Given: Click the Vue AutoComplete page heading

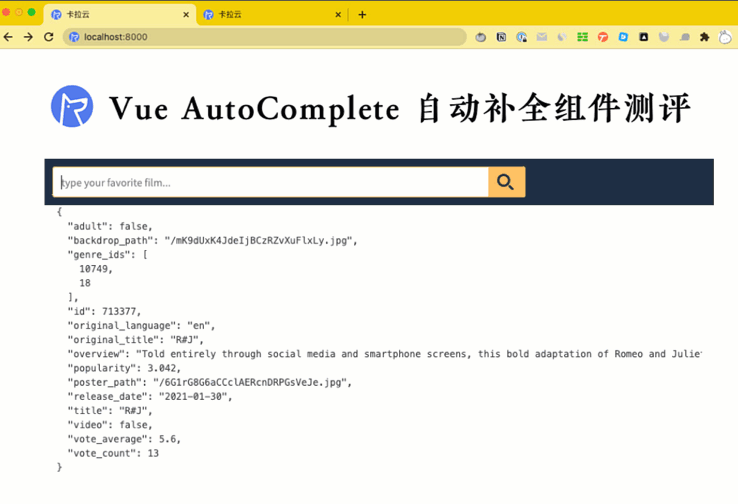Looking at the screenshot, I should pos(400,108).
